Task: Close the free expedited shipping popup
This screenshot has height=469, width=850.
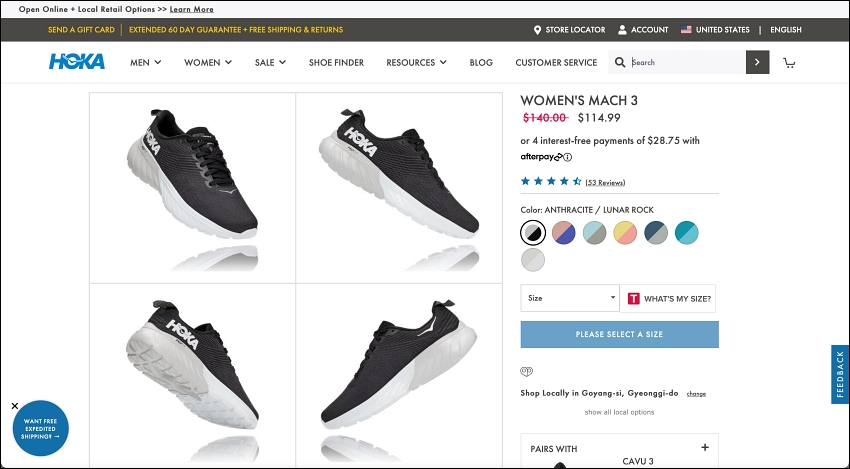Action: [x=15, y=406]
